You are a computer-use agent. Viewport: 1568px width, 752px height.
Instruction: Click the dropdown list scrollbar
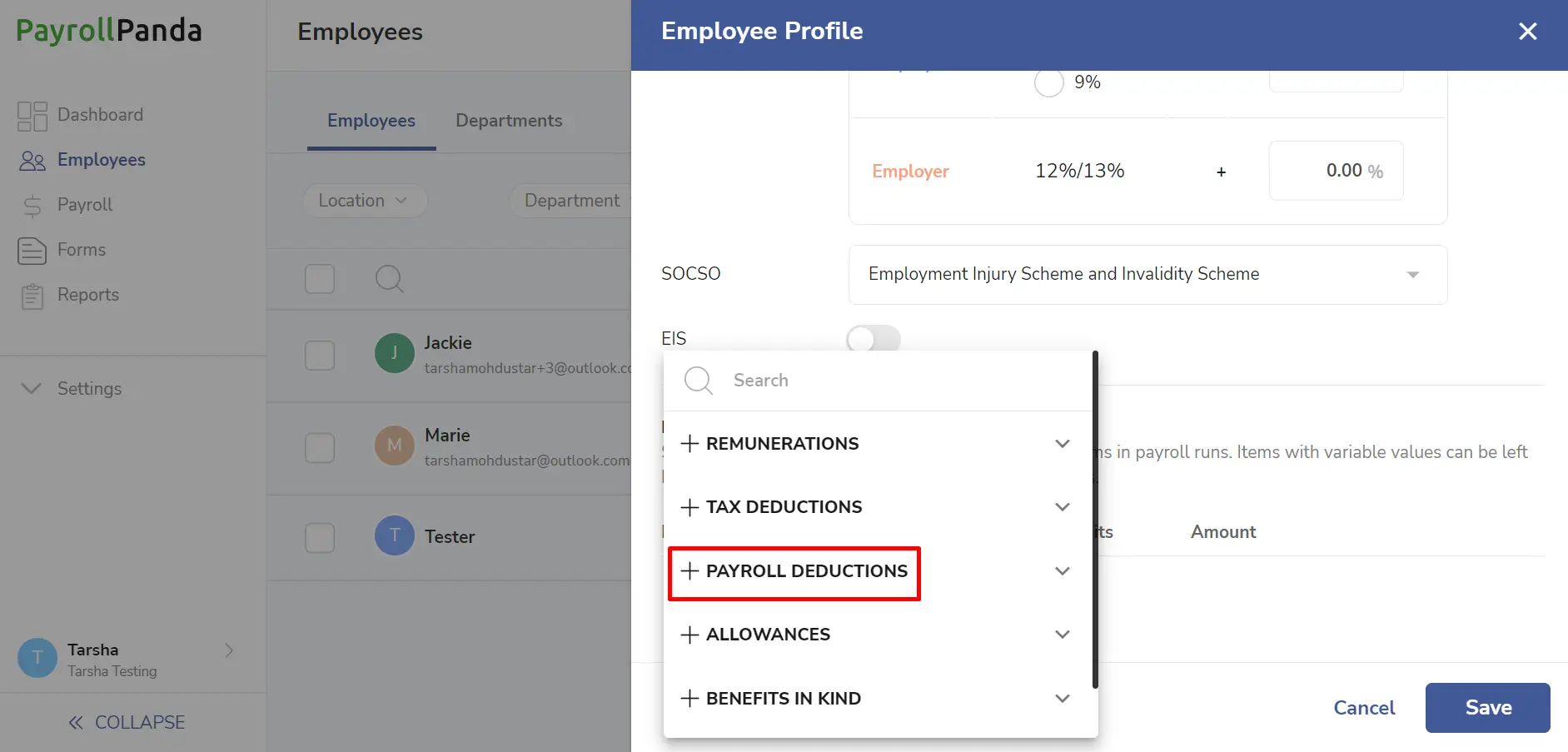[1095, 520]
